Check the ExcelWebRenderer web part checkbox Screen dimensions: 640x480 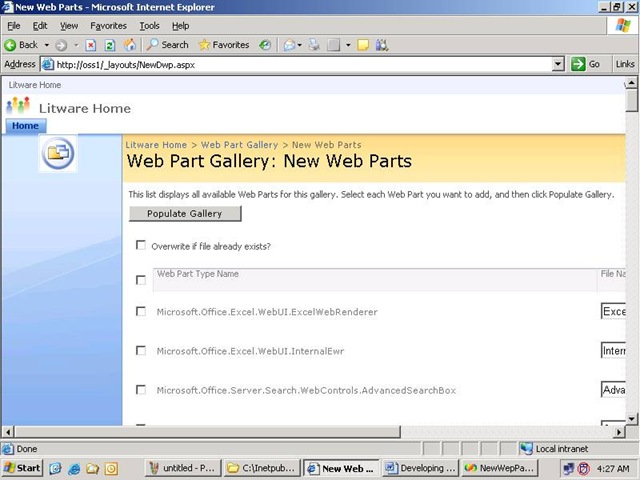(x=140, y=311)
